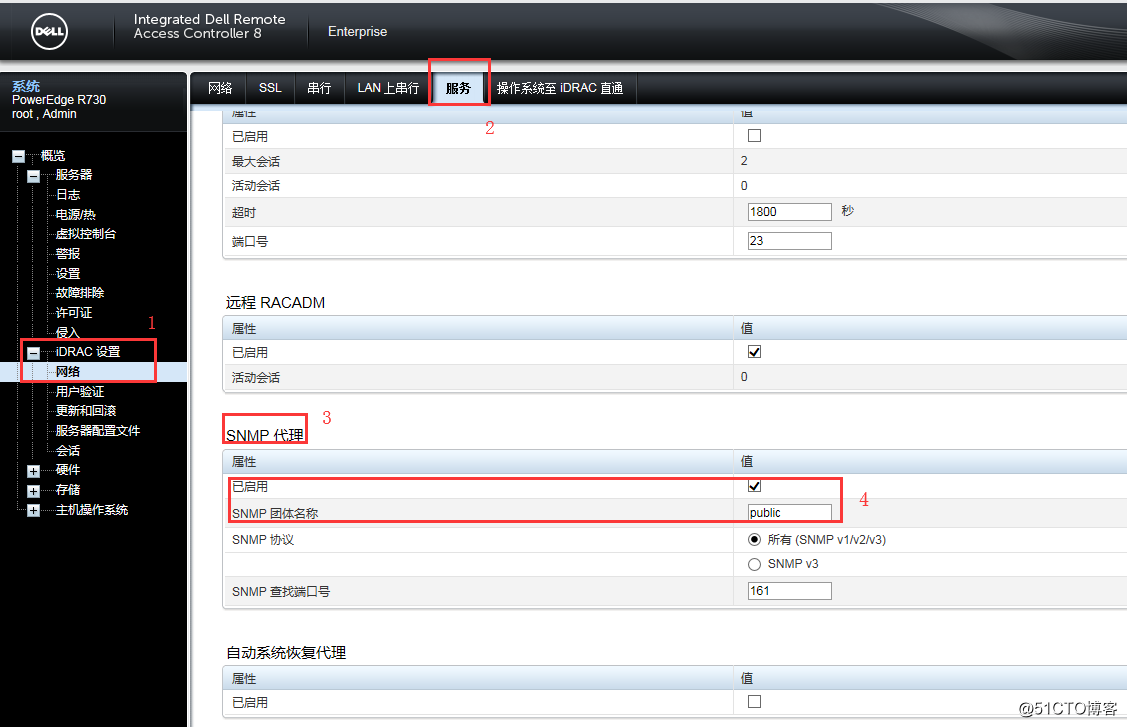Open 更新和回滚 in the sidebar tree

point(86,411)
